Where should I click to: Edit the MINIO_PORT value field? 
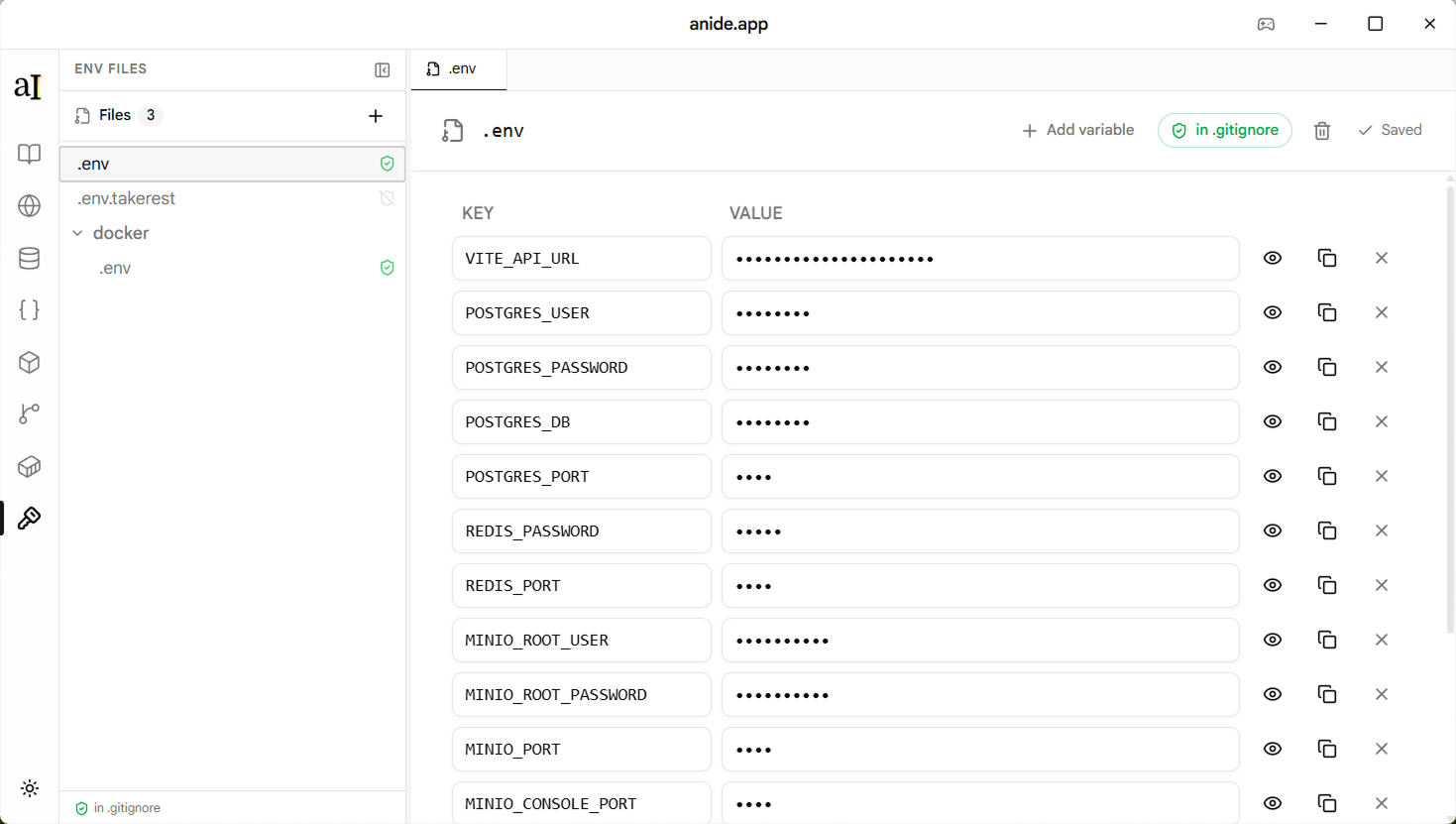[980, 749]
